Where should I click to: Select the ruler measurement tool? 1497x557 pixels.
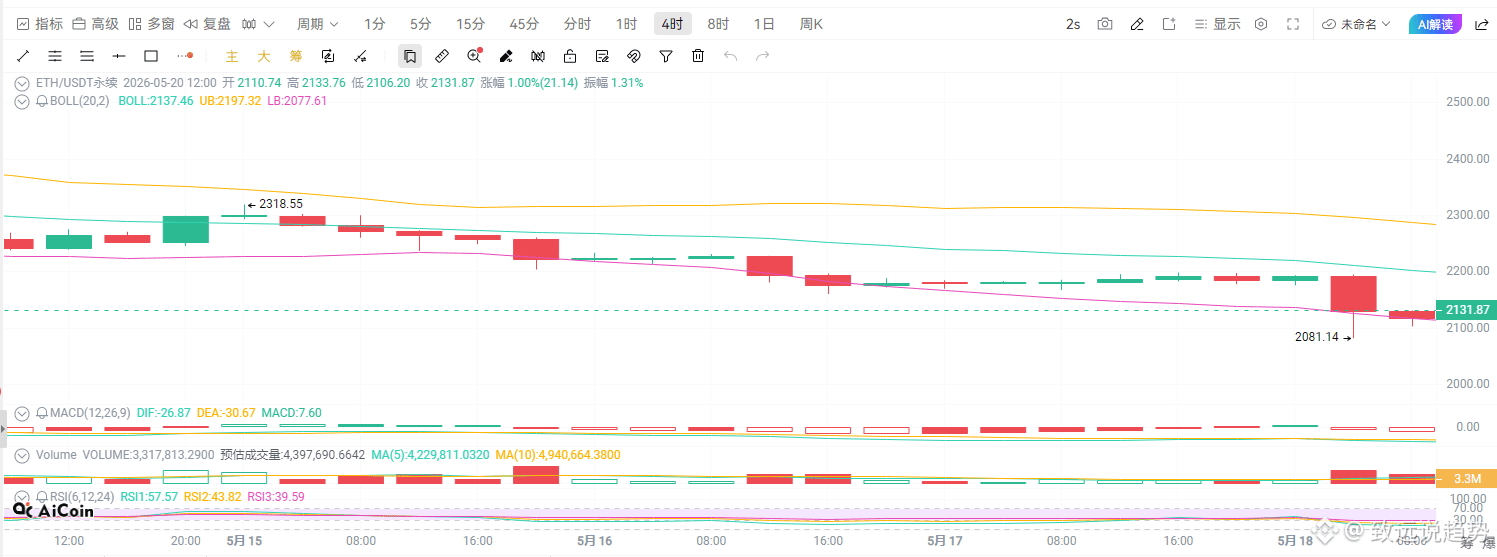(x=442, y=56)
